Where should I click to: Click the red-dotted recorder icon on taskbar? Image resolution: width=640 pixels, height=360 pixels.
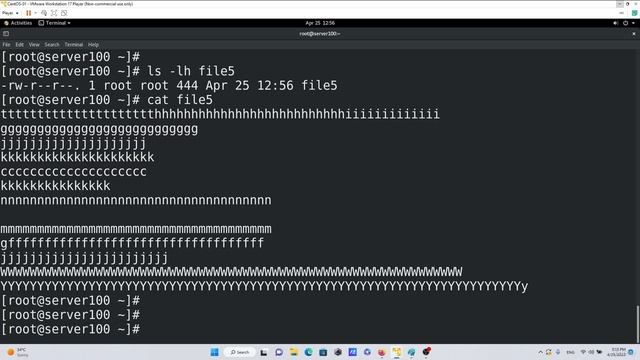[x=426, y=352]
